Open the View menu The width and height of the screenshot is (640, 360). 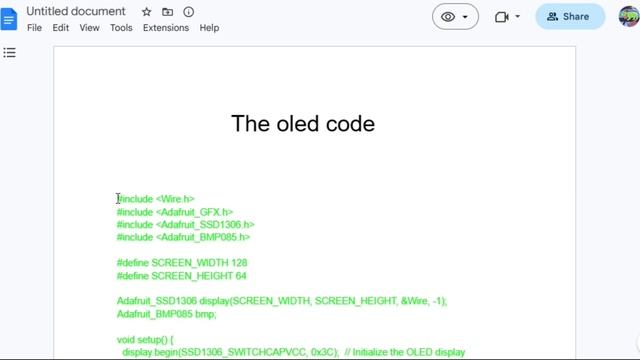(x=89, y=28)
